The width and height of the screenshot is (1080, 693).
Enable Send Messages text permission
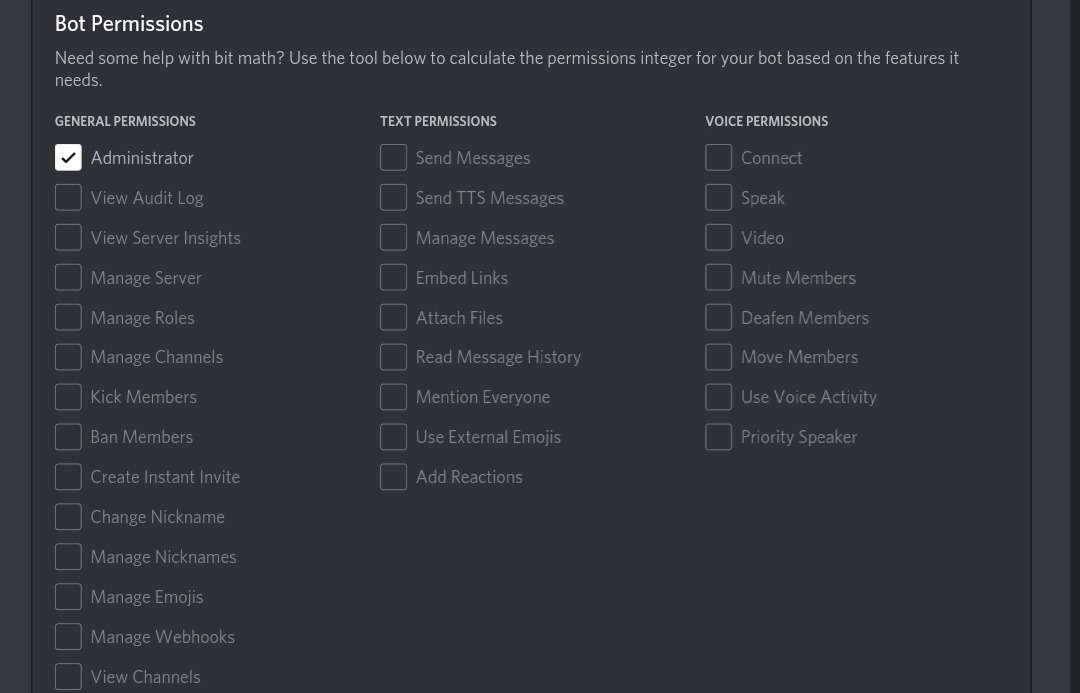pos(393,158)
